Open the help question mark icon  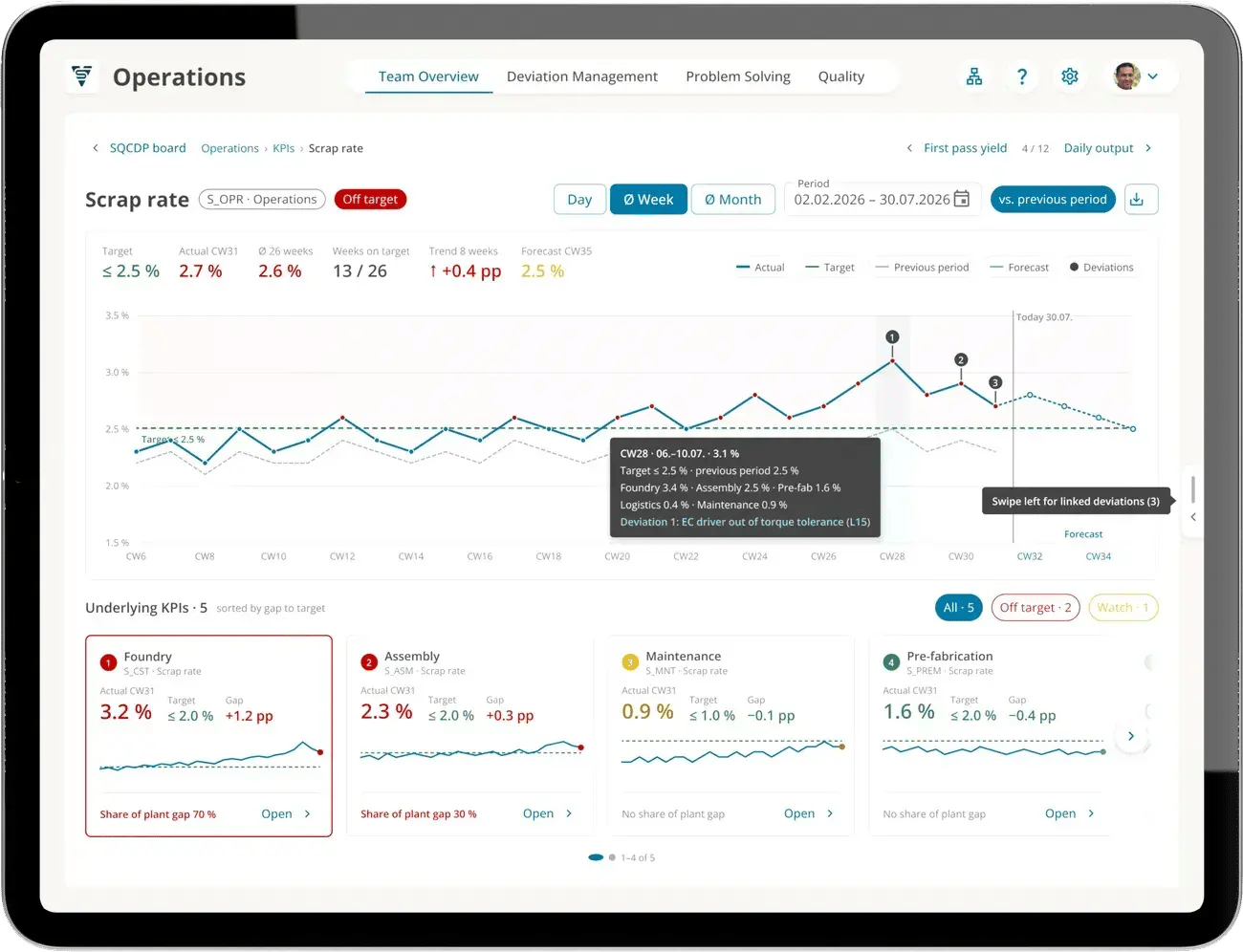(x=1021, y=76)
